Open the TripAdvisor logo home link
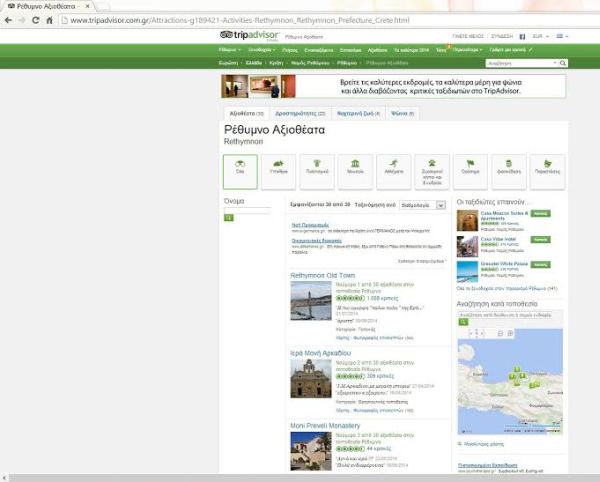 pos(249,36)
